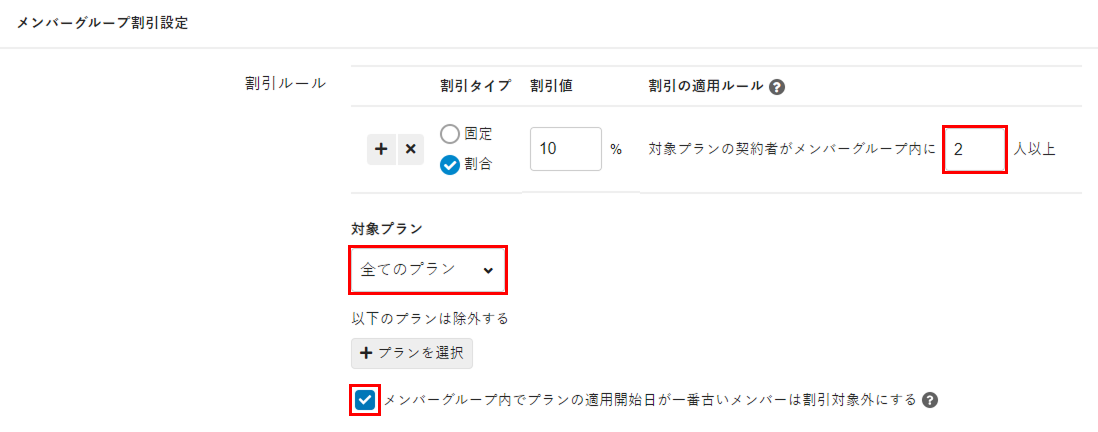
Task: Focus the 割引値 input showing 10
Action: click(565, 149)
